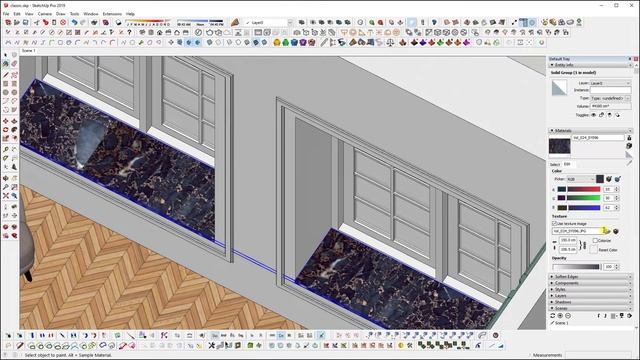Uncheck Use texture image checkbox
Screen dimensions: 640x360
(554, 223)
